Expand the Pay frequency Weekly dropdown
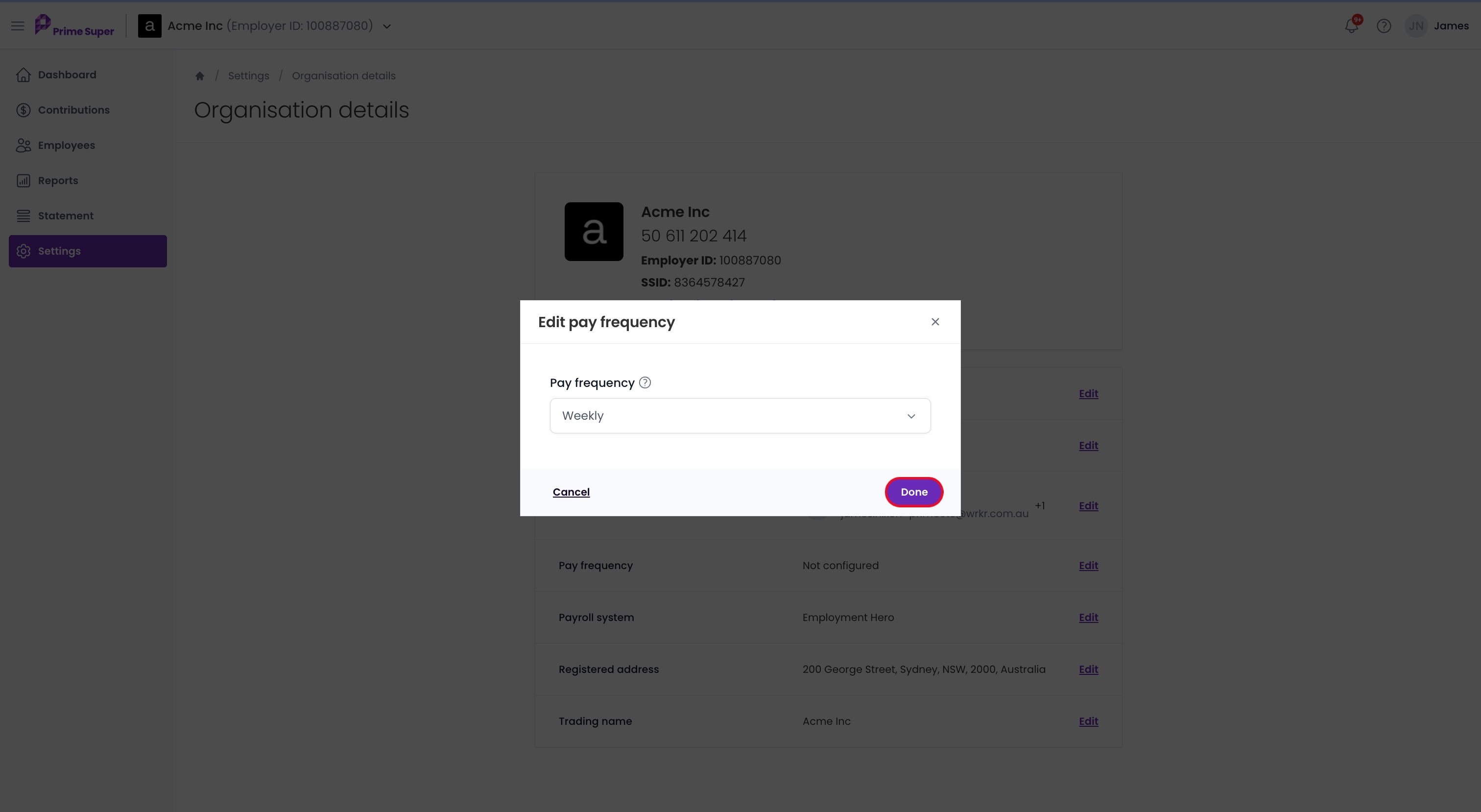The width and height of the screenshot is (1481, 812). pyautogui.click(x=740, y=416)
